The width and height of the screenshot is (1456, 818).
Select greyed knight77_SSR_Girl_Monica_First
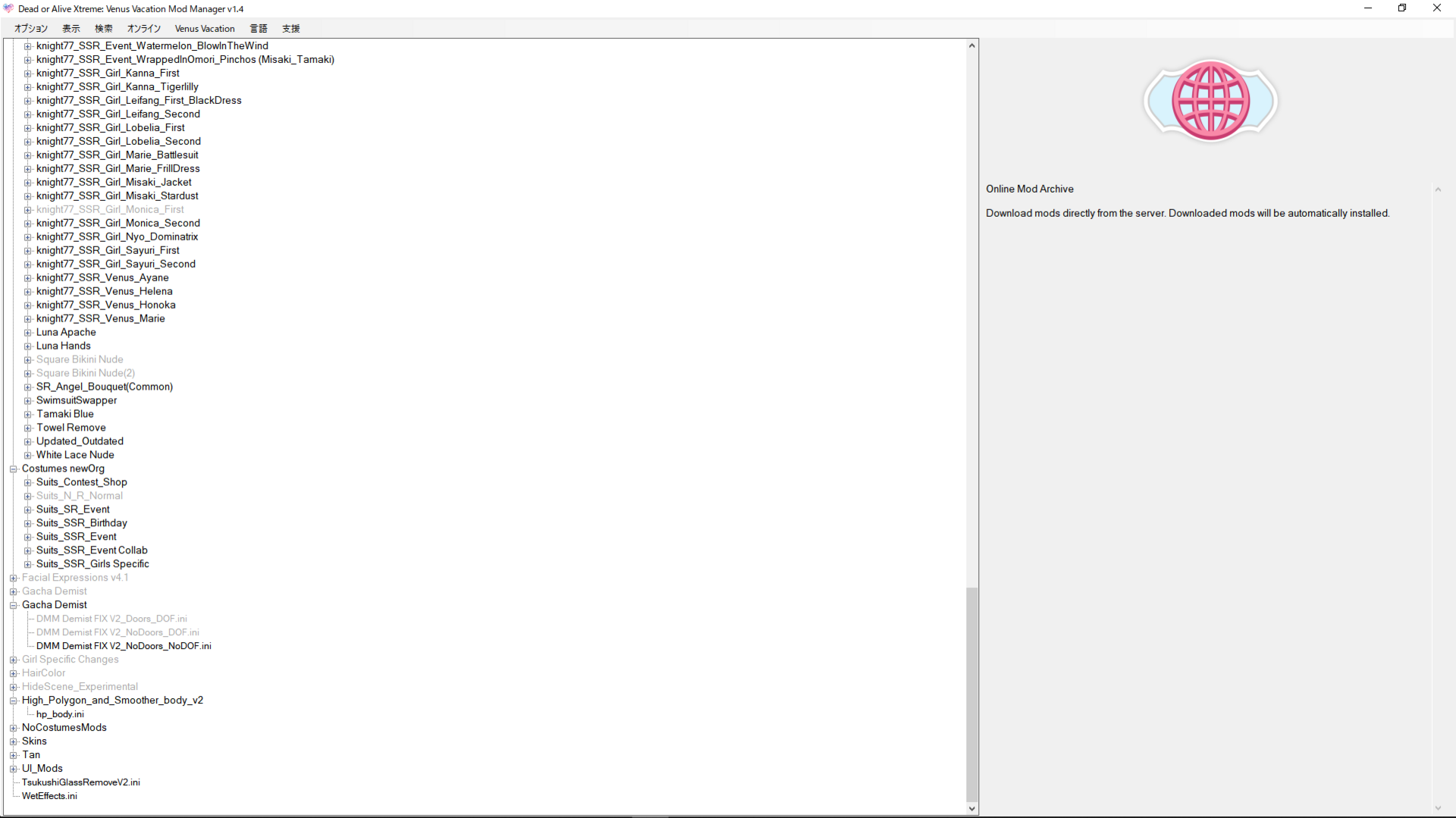pos(110,210)
